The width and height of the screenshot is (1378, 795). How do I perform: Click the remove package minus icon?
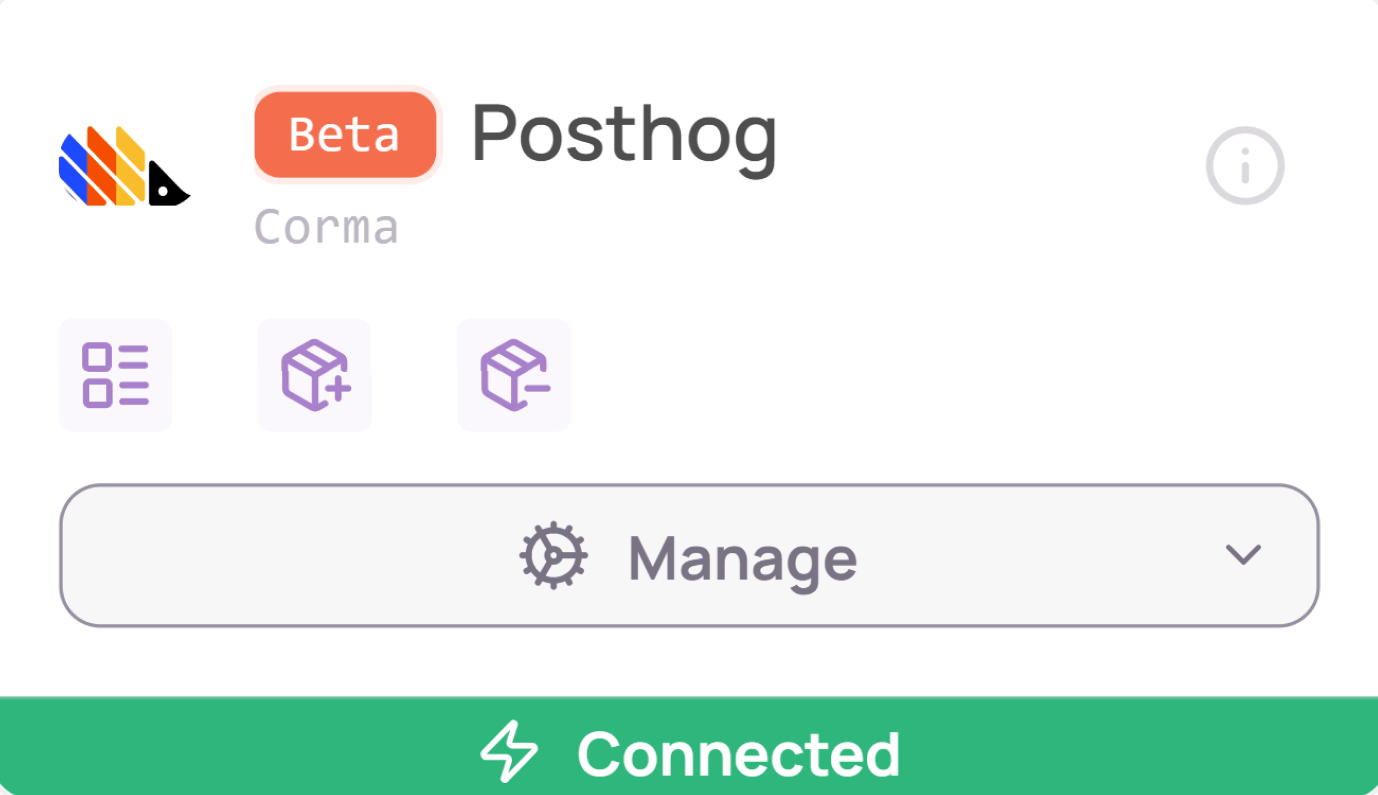tap(514, 375)
